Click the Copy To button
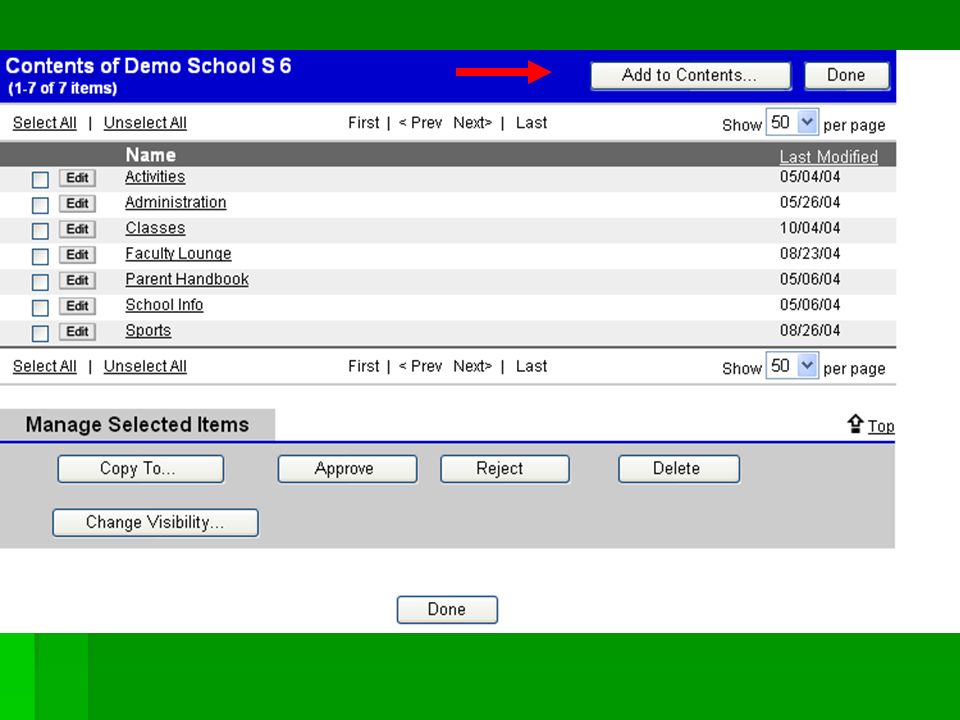Image resolution: width=960 pixels, height=720 pixels. (x=141, y=469)
